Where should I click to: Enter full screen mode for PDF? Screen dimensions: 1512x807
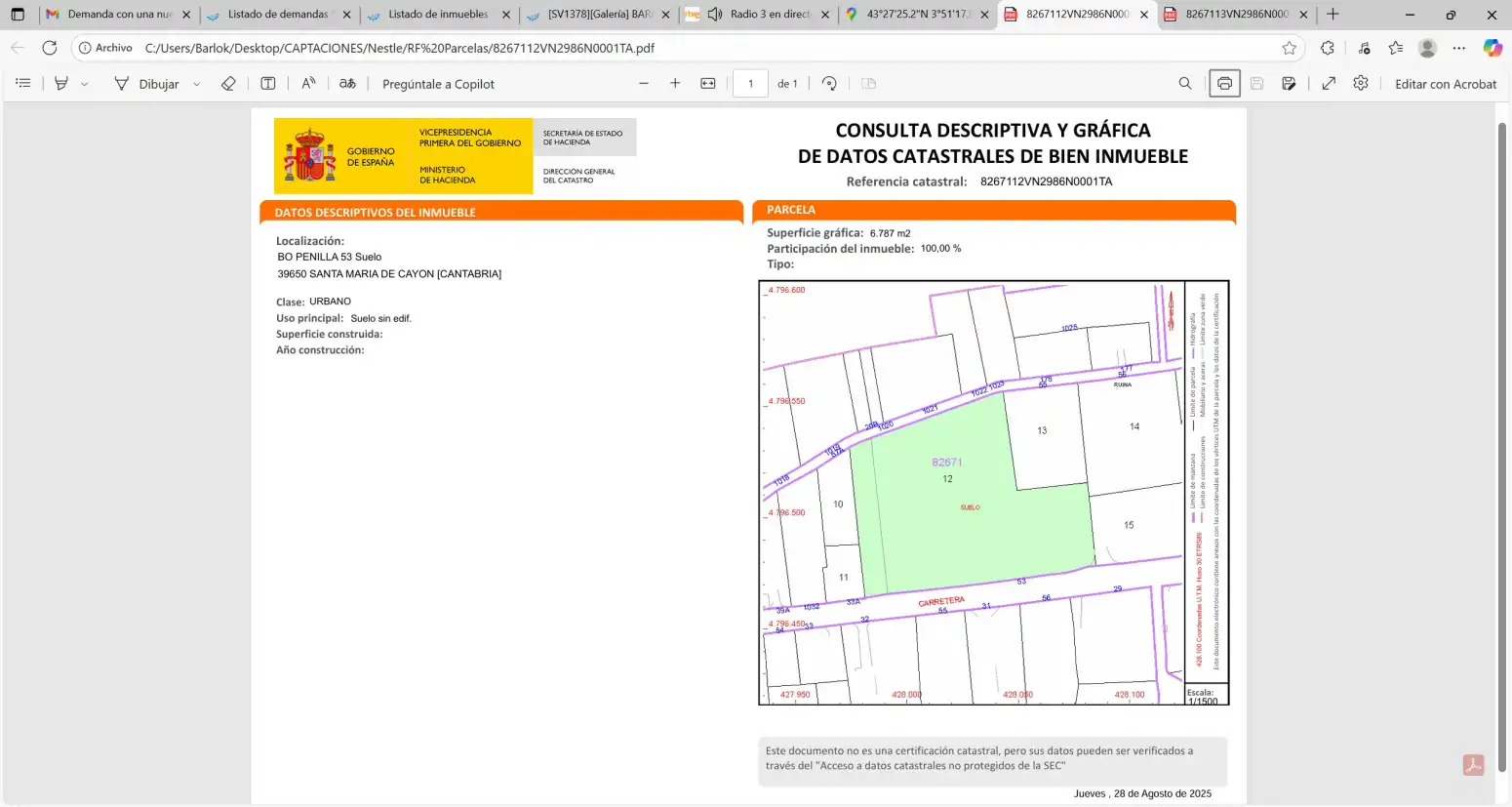1329,84
